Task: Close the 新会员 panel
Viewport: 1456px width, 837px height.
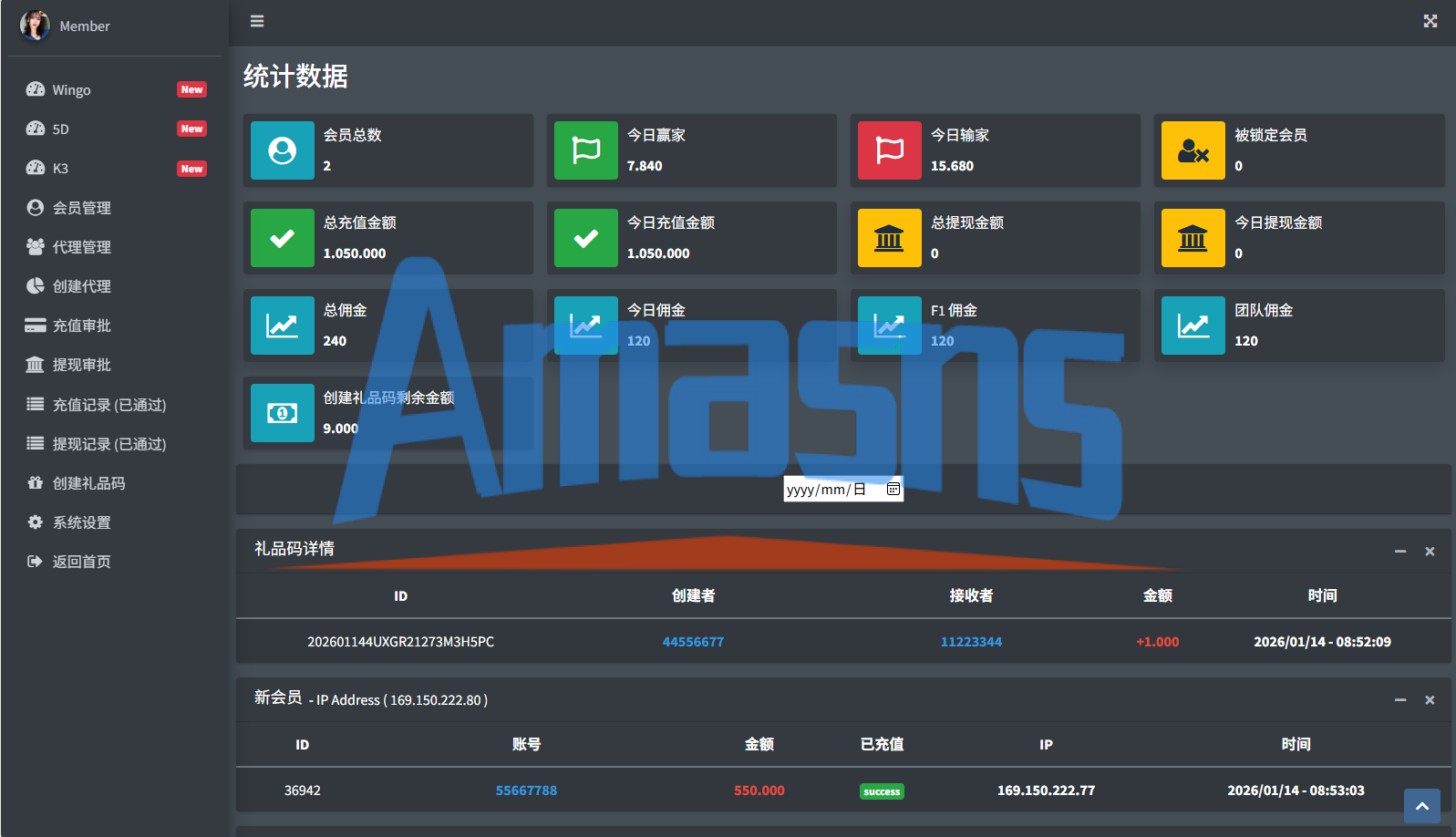Action: click(1430, 699)
